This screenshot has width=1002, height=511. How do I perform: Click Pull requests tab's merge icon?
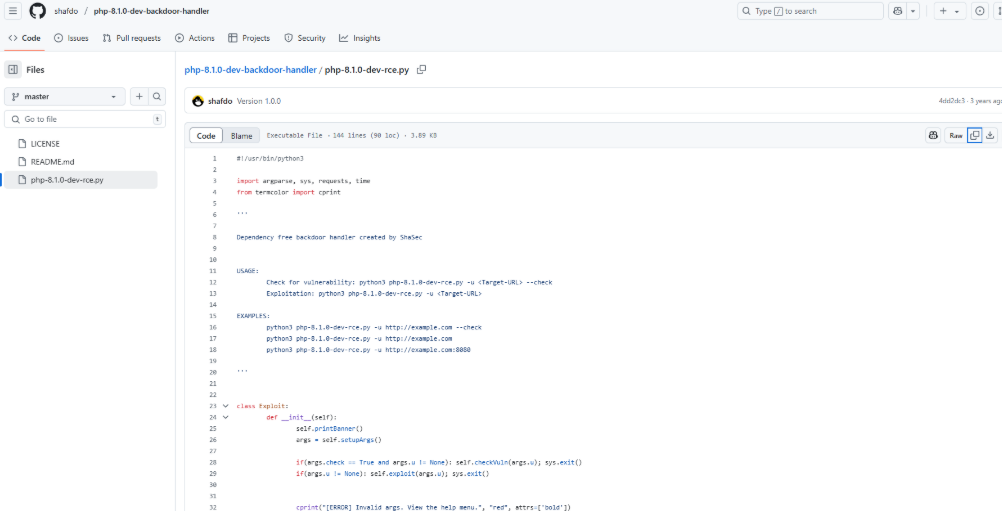pos(107,38)
